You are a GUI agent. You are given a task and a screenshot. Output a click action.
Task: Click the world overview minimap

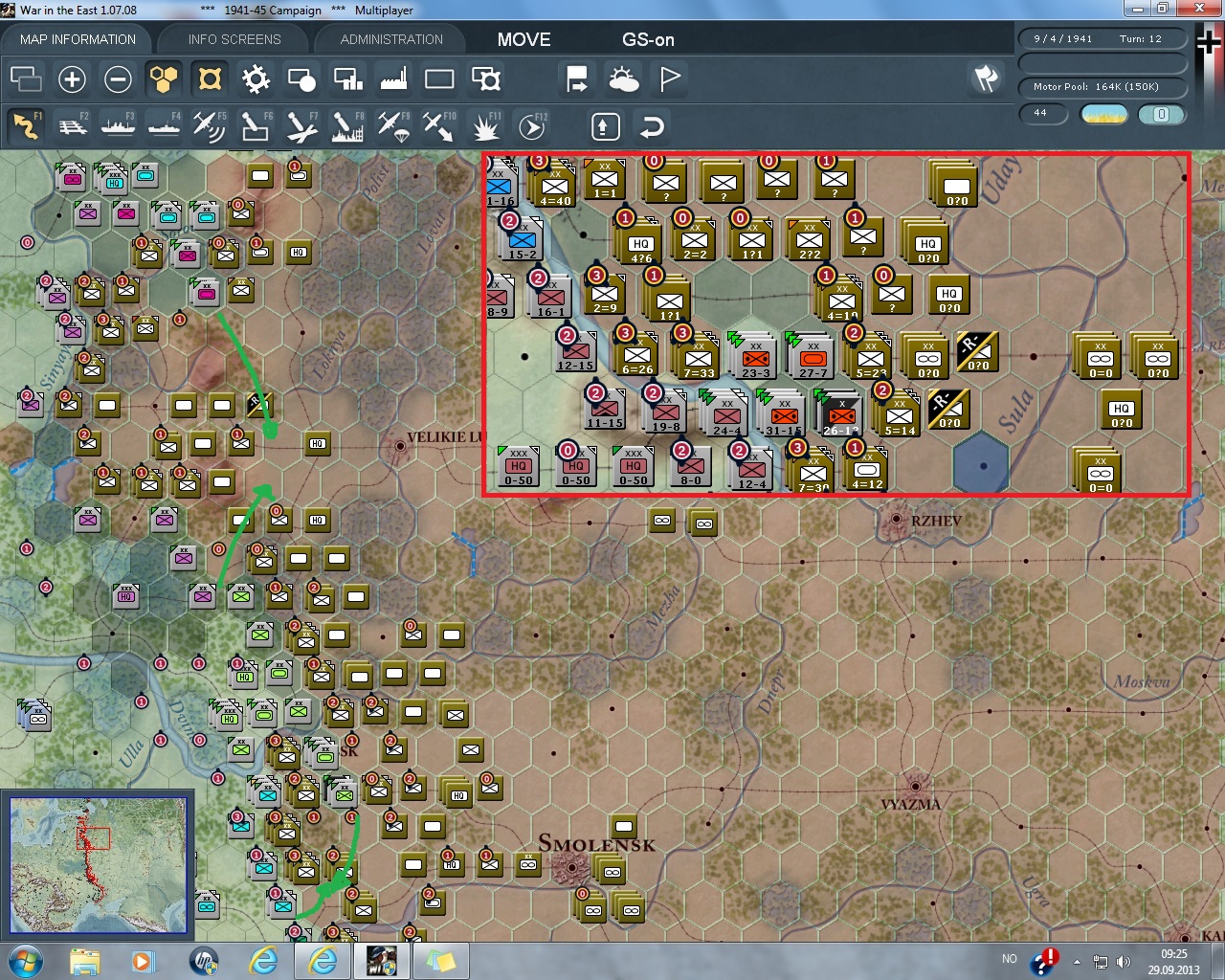(x=98, y=865)
